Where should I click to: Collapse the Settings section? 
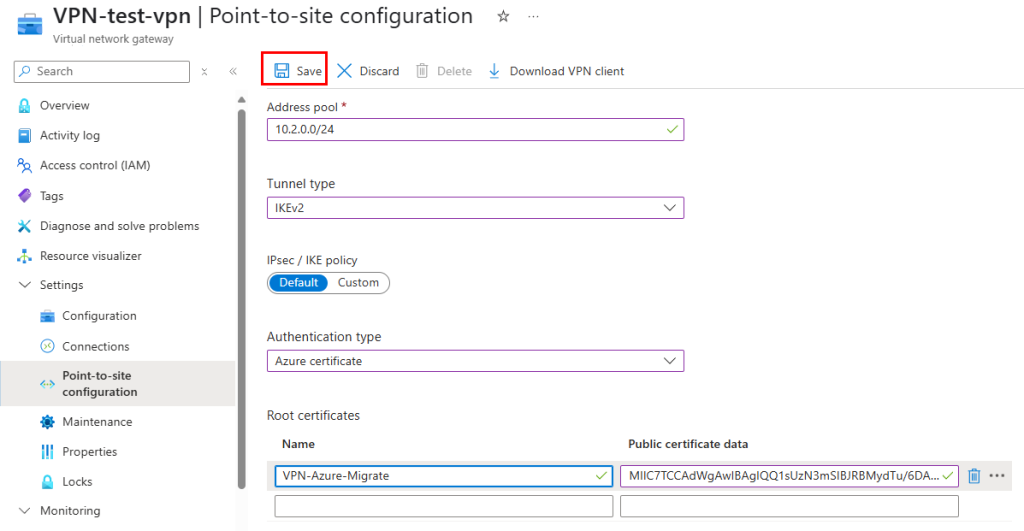[25, 285]
